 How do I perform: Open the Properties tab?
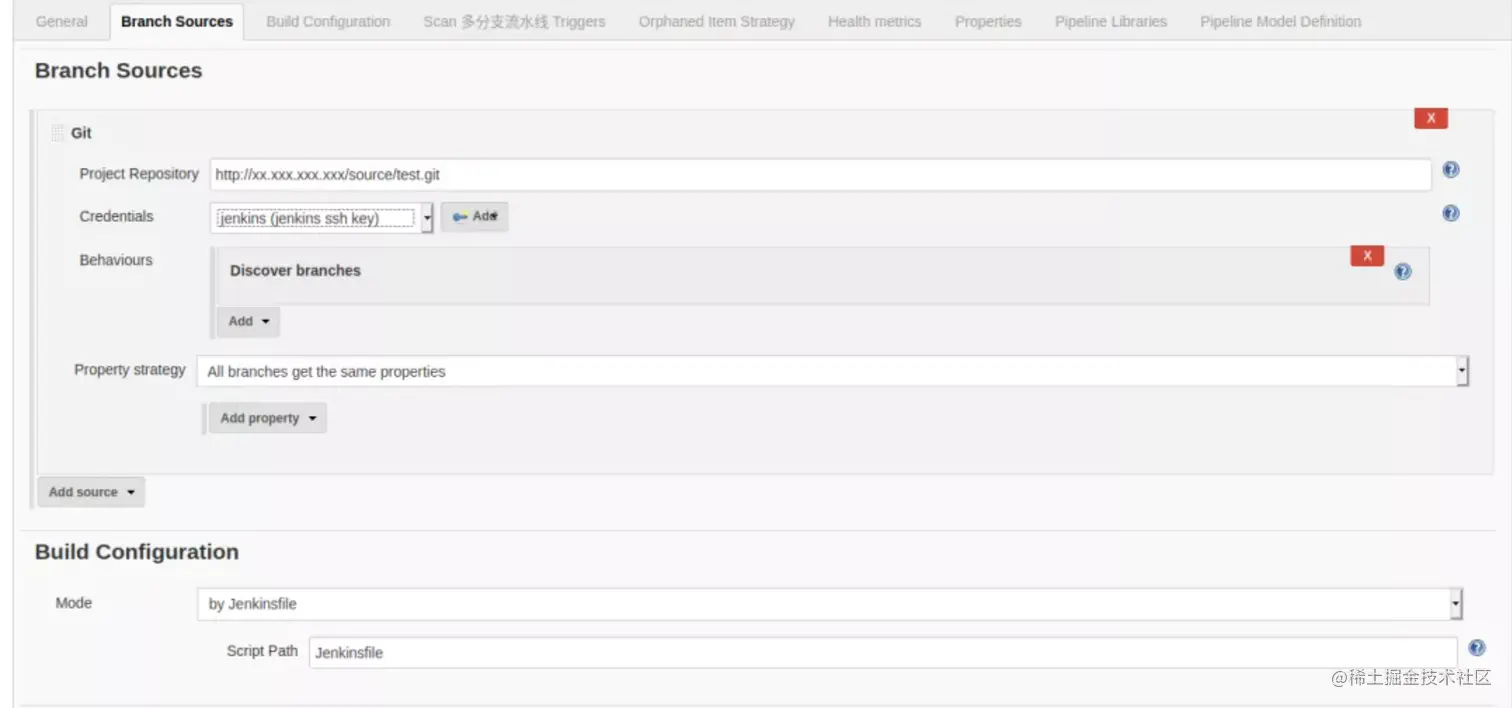coord(988,21)
